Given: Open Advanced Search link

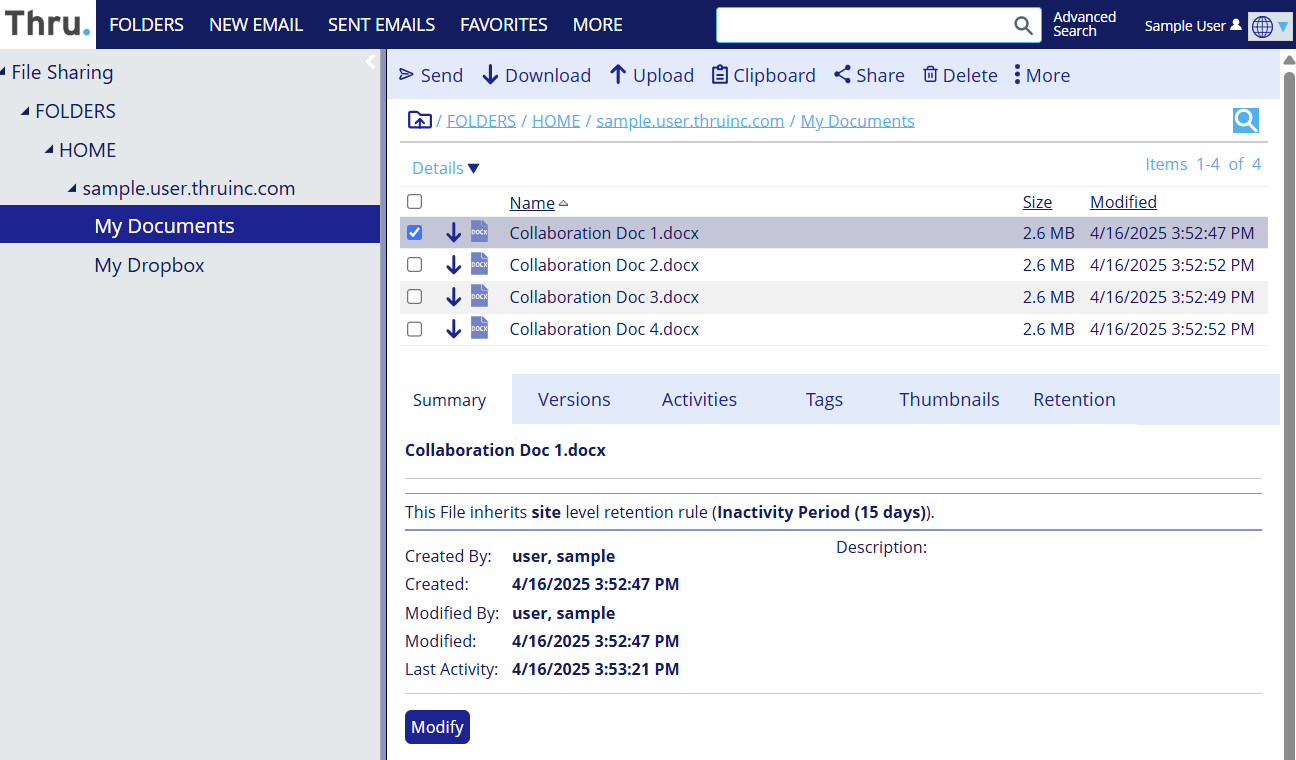Looking at the screenshot, I should 1084,24.
